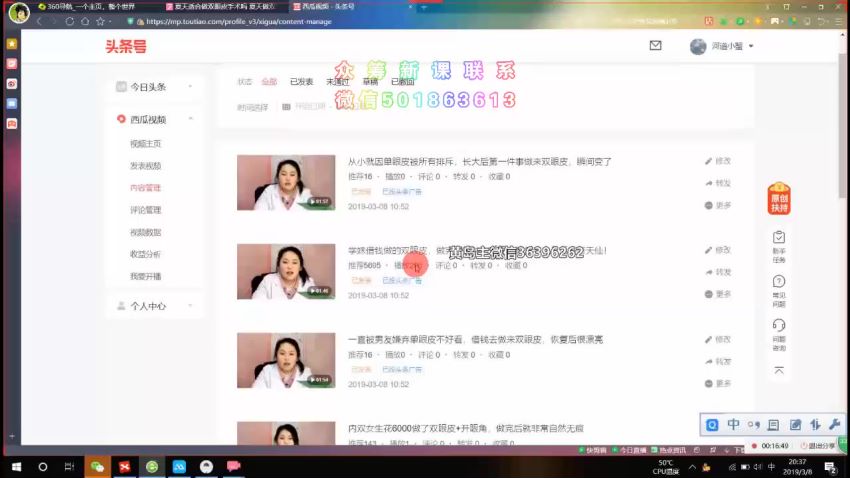Open title link 一直被男友嫌弃单眼皮不好看
Screen dimensions: 850x478
point(475,340)
